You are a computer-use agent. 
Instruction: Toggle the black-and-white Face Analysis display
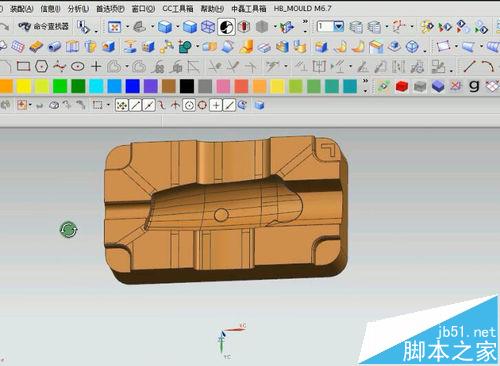(227, 27)
